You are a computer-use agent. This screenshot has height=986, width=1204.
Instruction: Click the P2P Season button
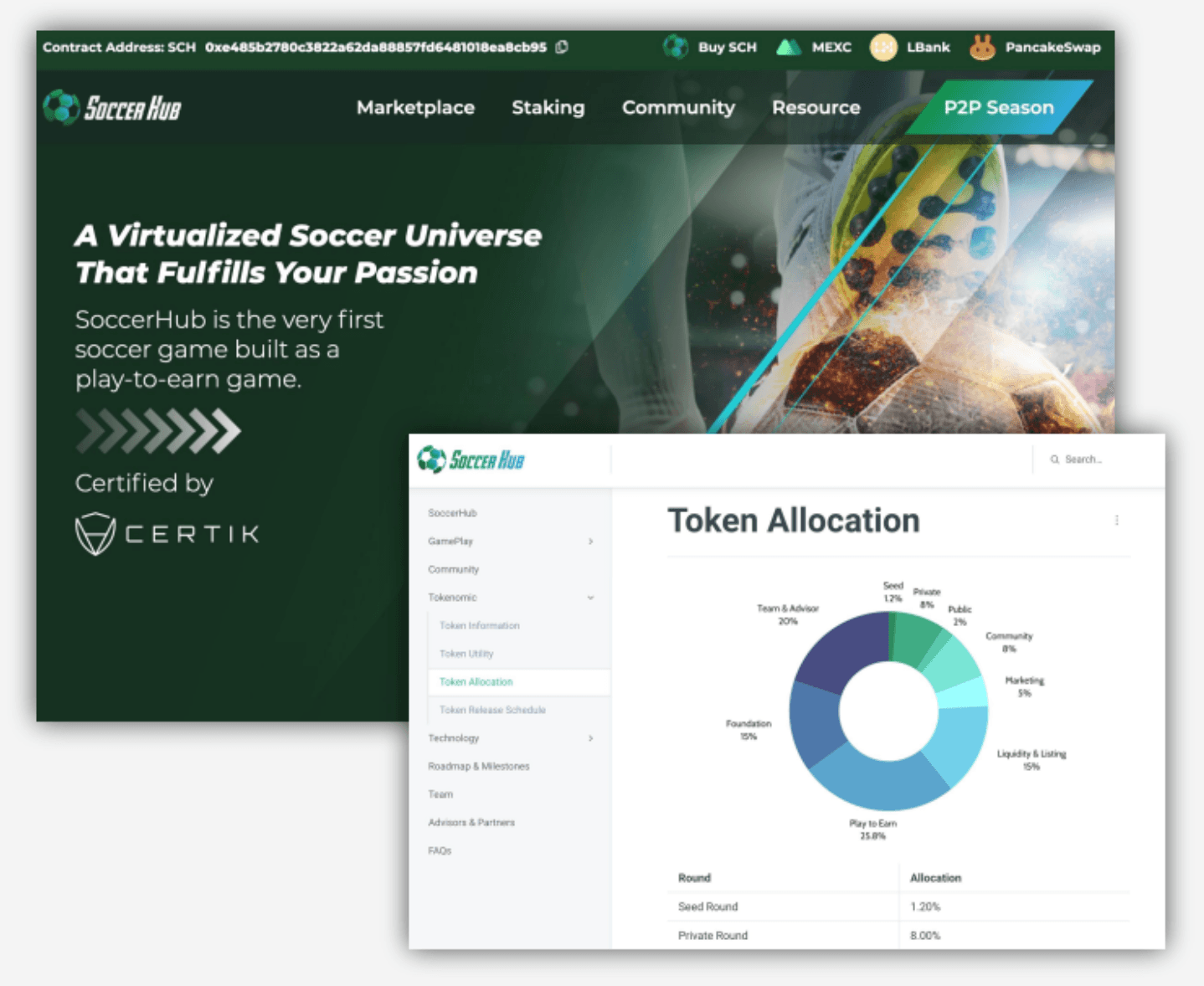[x=999, y=107]
